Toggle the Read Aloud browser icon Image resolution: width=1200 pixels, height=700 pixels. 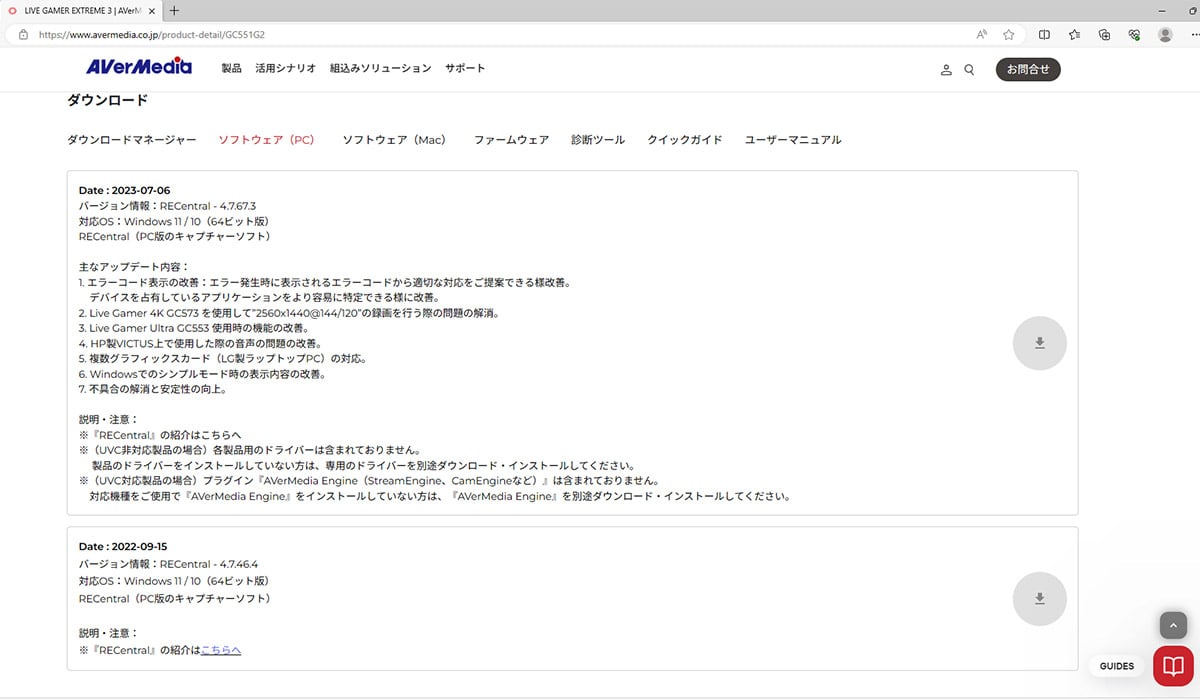982,34
